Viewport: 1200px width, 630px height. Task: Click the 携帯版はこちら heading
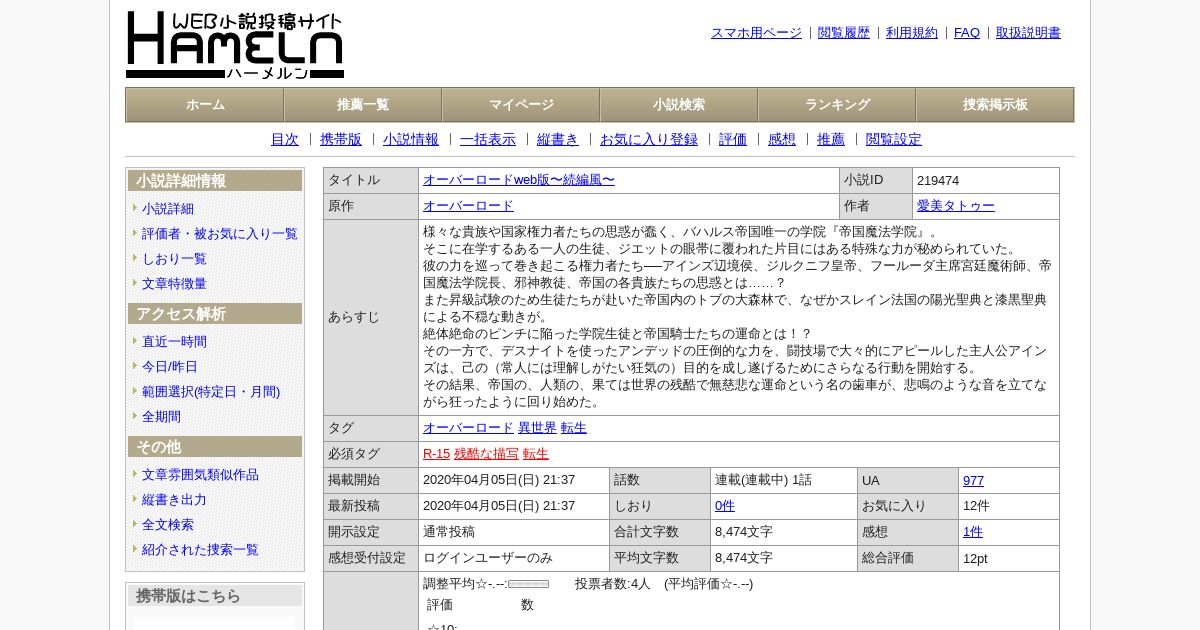click(x=215, y=596)
